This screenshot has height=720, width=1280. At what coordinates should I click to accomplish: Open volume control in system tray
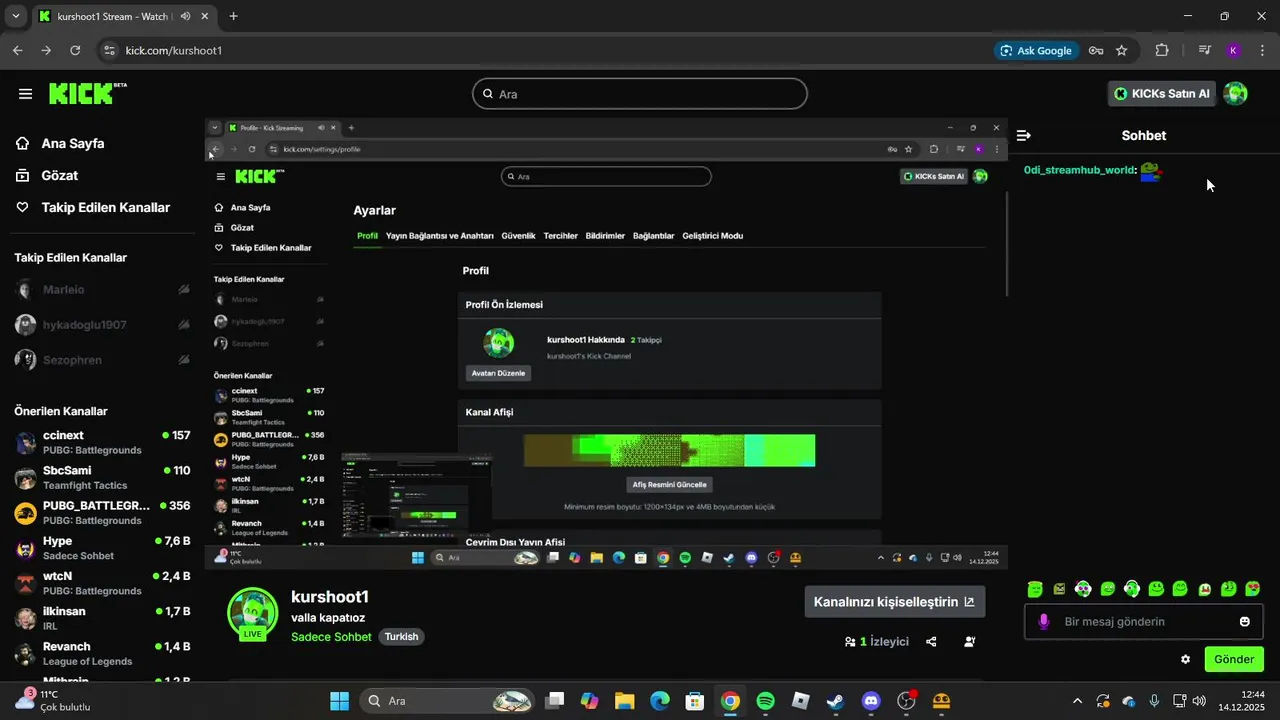(1199, 701)
